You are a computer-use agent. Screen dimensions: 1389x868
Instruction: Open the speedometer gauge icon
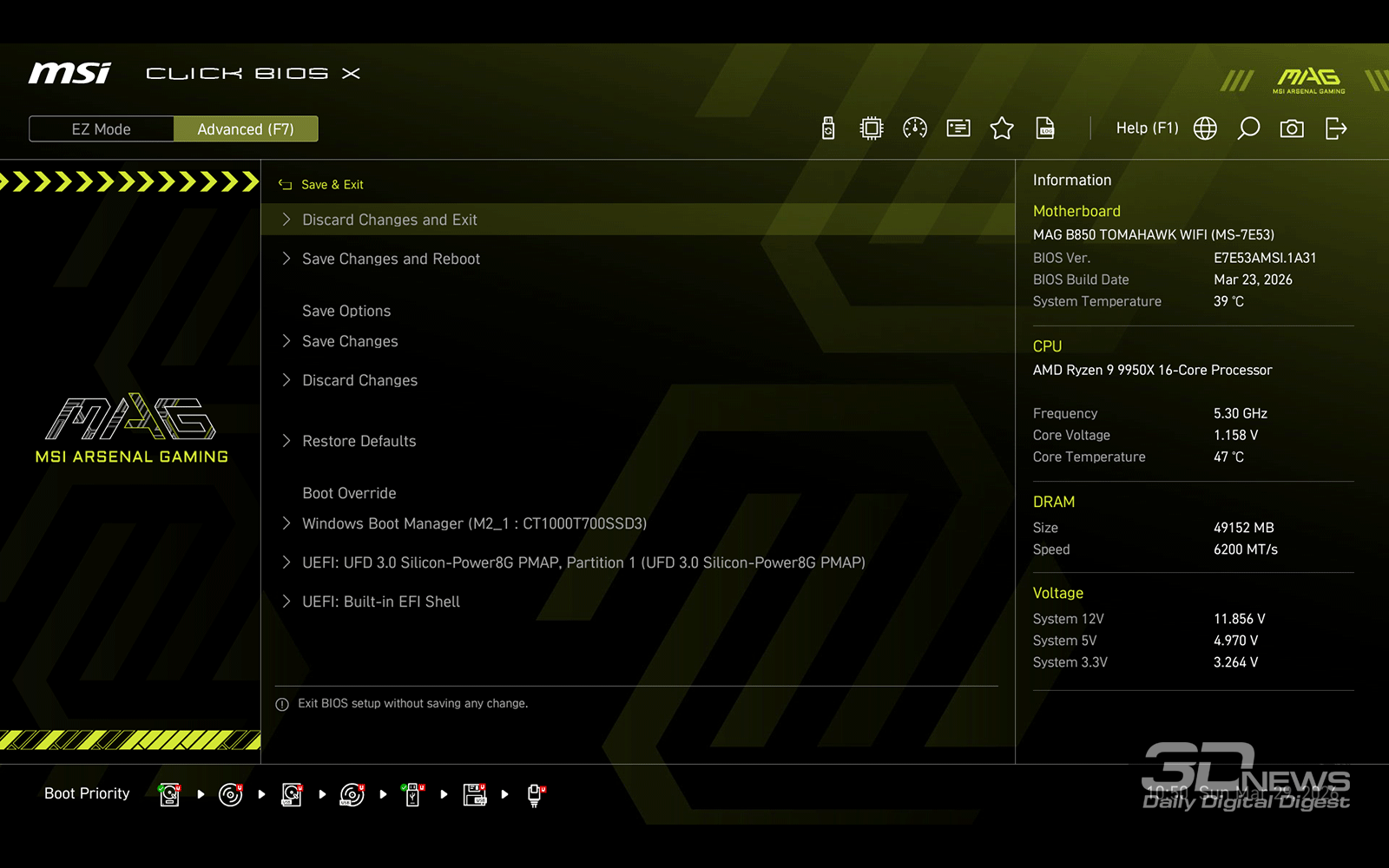(915, 128)
